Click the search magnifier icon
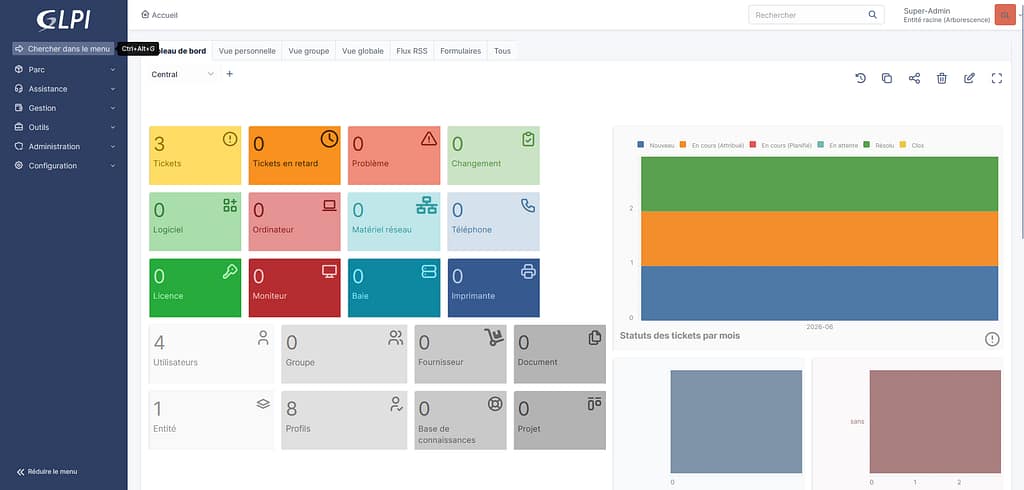Screen dimensions: 1024x490 (x=872, y=14)
